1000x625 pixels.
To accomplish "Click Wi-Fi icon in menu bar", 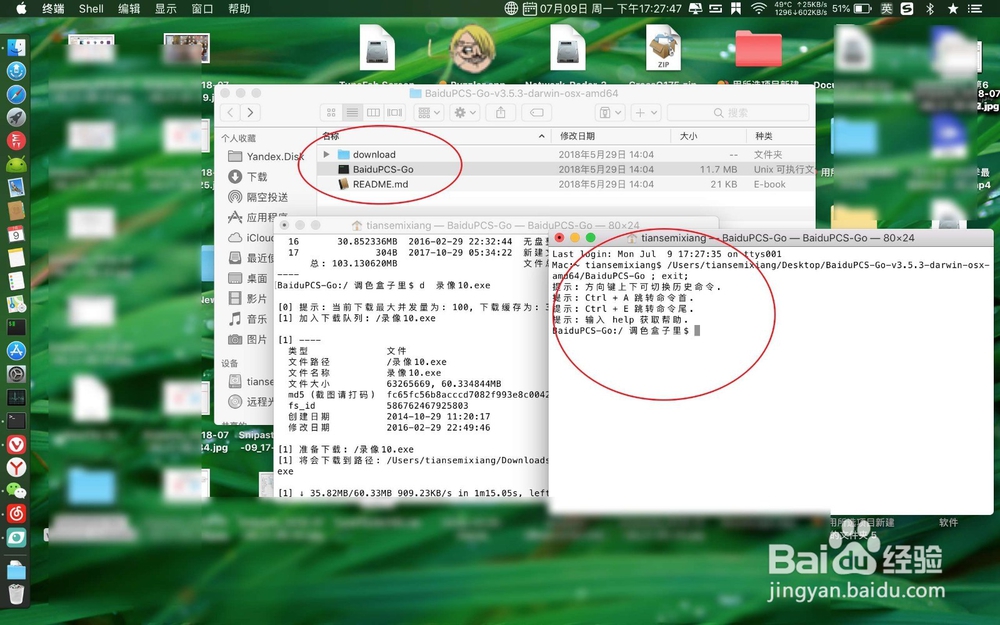I will coord(758,8).
